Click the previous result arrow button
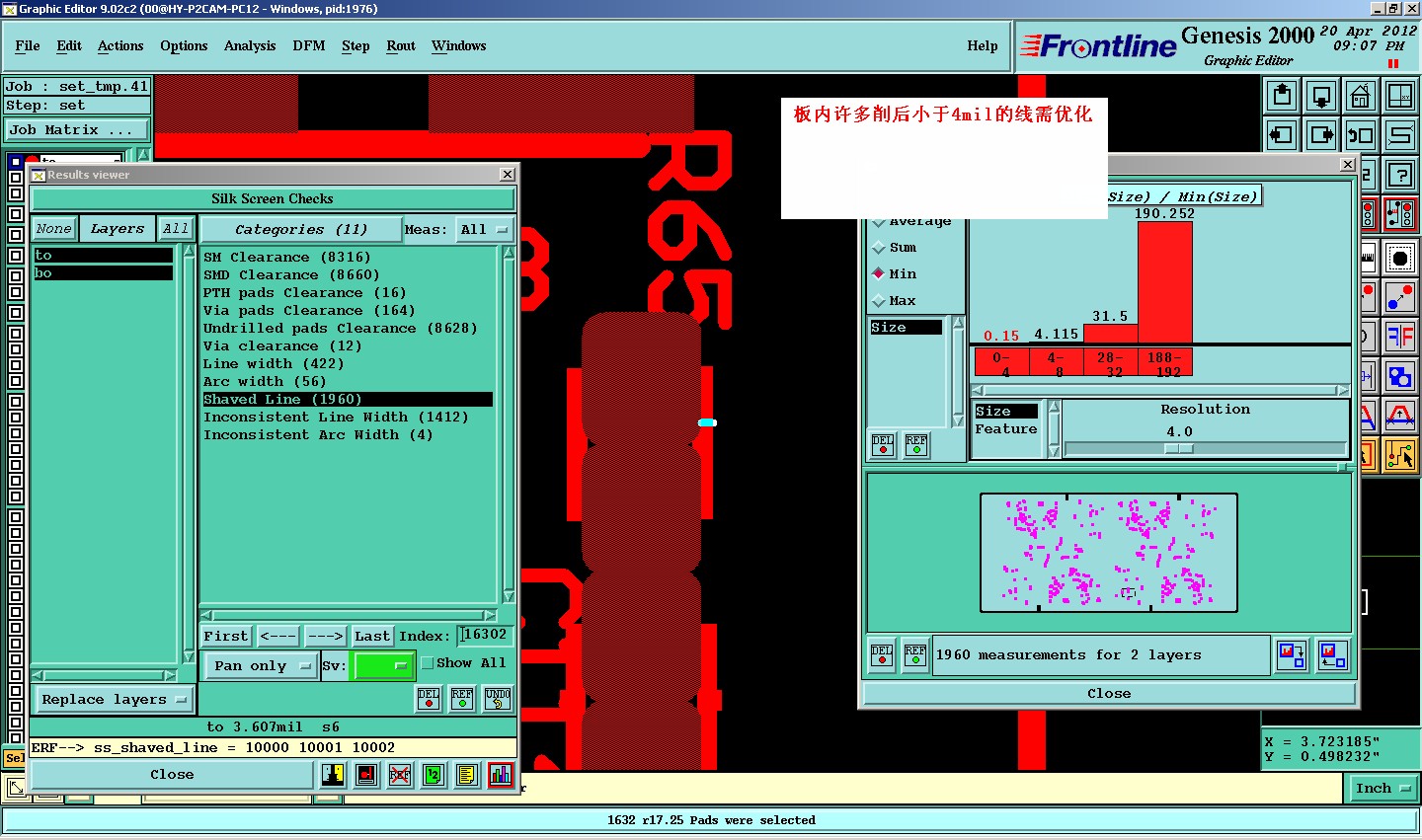The image size is (1422, 840). (278, 636)
